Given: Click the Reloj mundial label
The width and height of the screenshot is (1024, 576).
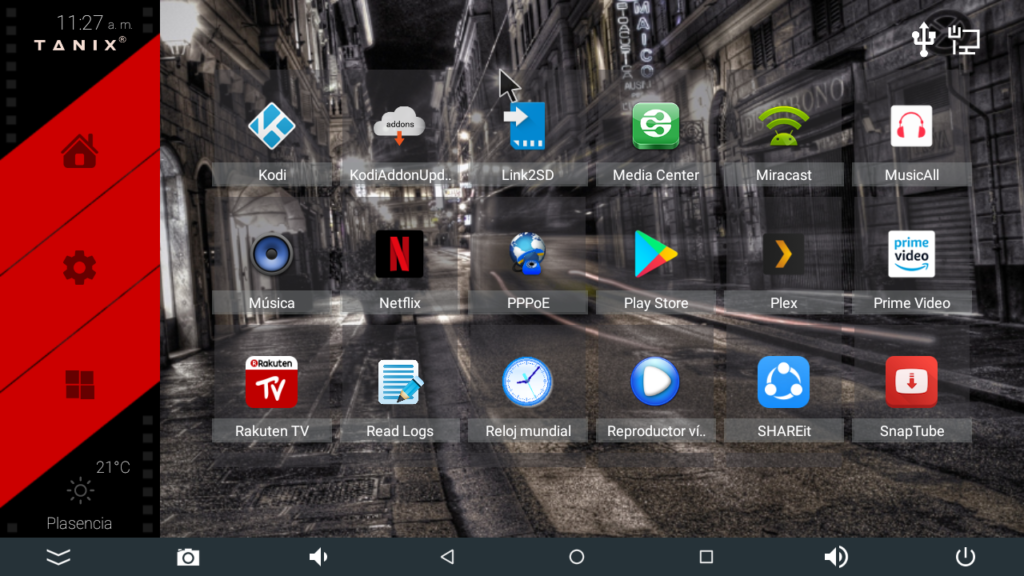Looking at the screenshot, I should click(528, 431).
